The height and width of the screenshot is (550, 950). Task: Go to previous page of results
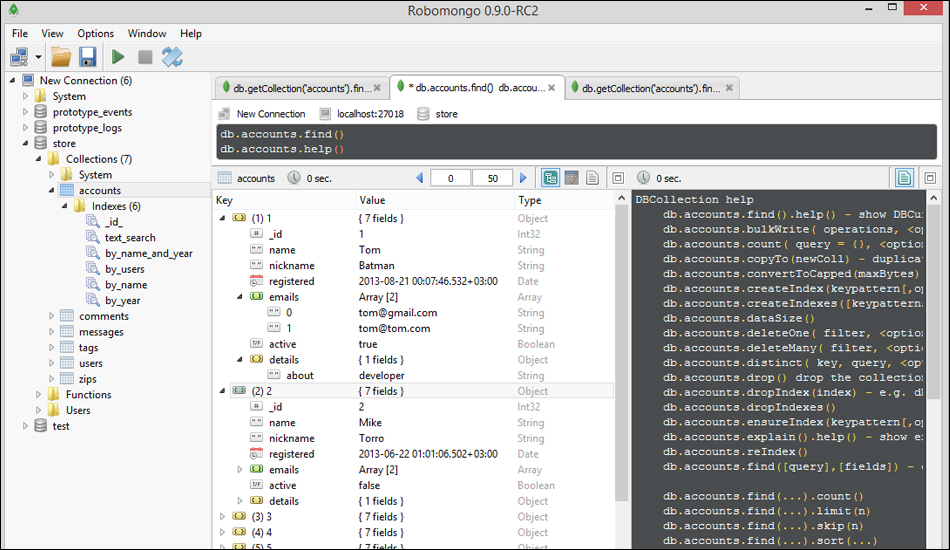(x=419, y=178)
